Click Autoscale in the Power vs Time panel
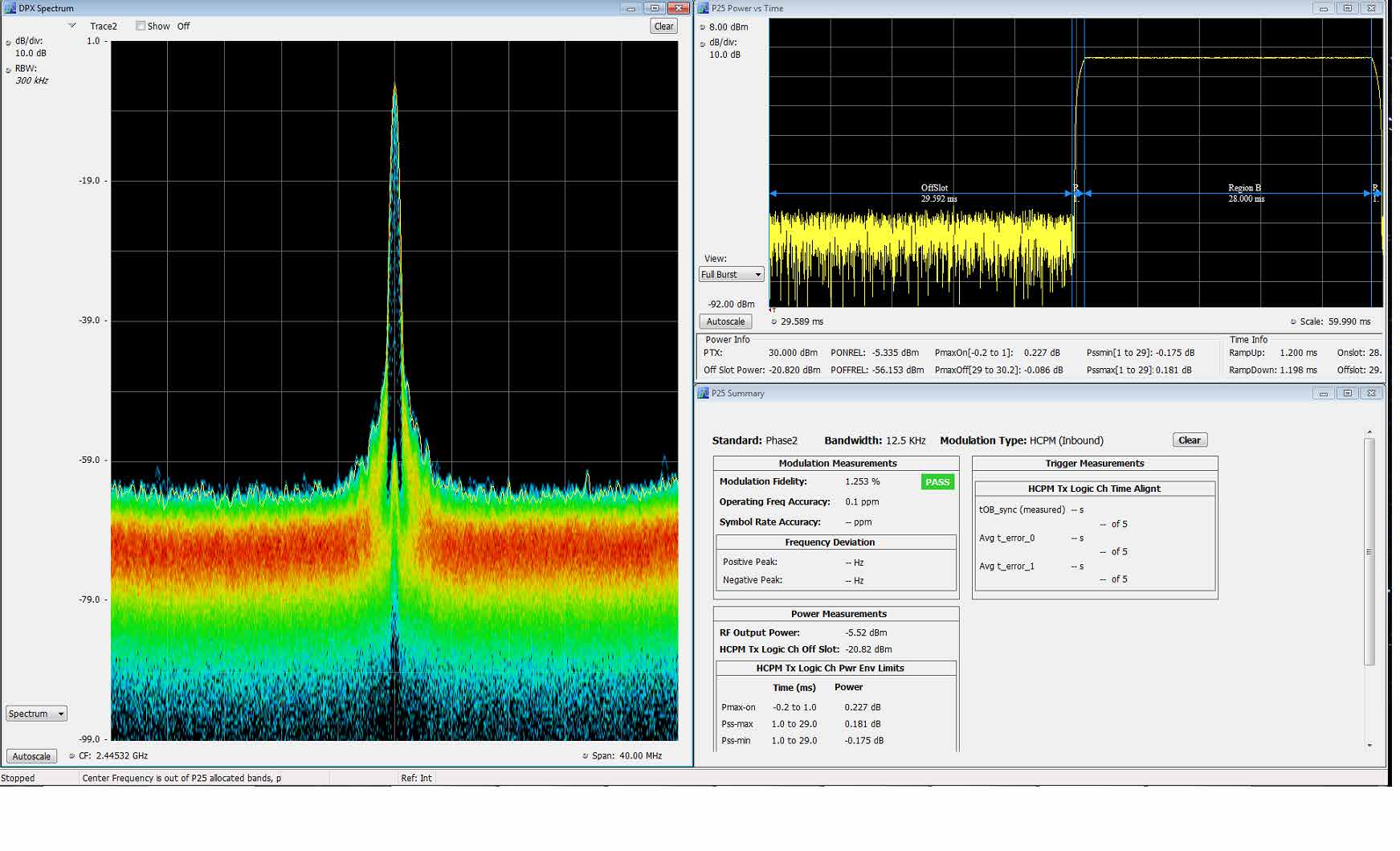 click(x=725, y=321)
